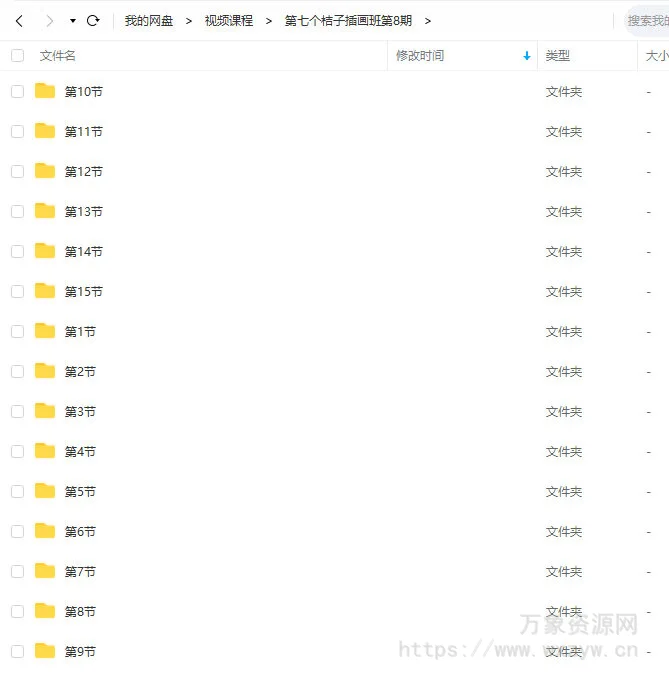Click the 第10节 folder icon
669x684 pixels.
click(x=45, y=91)
